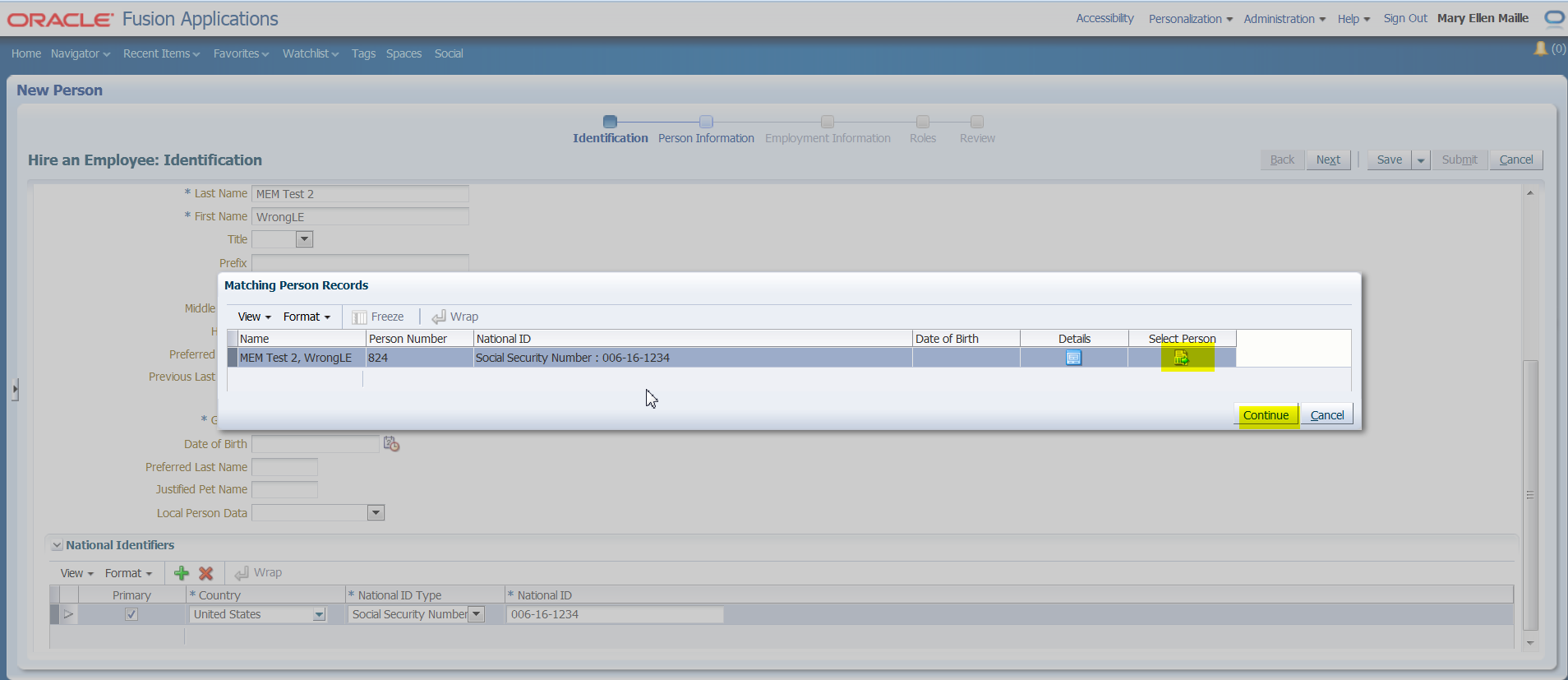Viewport: 1568px width, 680px height.
Task: Click the Oracle chat bubble icon at top right
Action: (x=1555, y=18)
